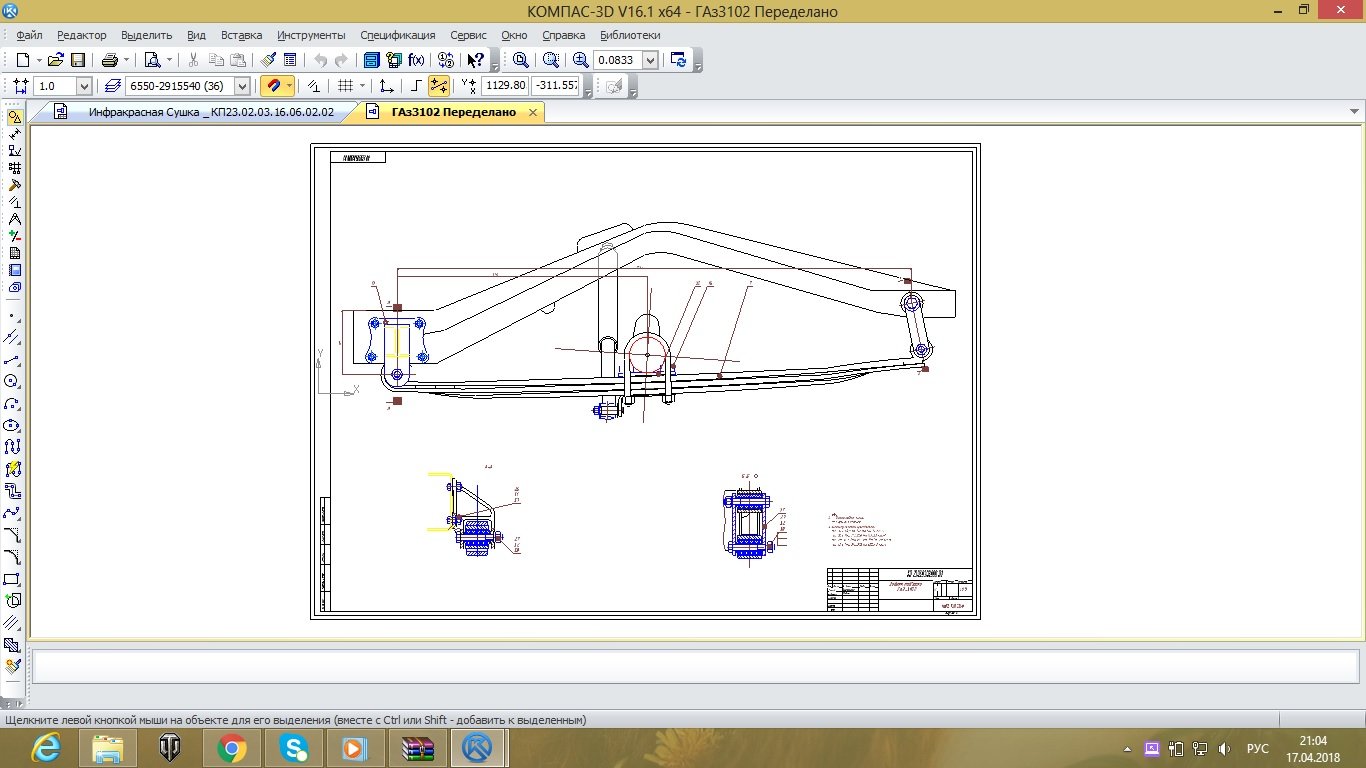This screenshot has width=1366, height=768.
Task: Open the Редактор menu
Action: [81, 35]
